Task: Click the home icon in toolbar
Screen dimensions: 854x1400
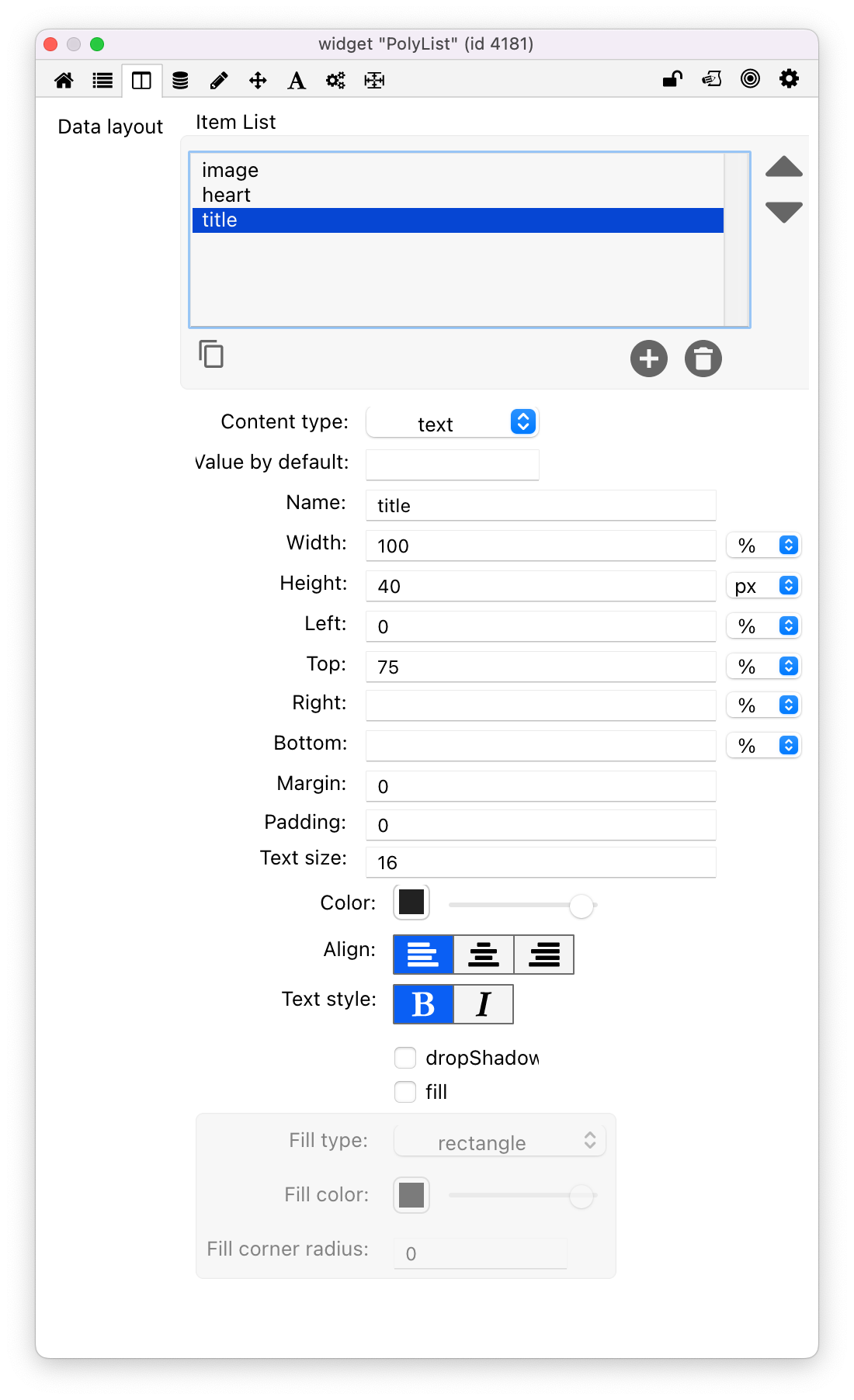Action: point(64,80)
